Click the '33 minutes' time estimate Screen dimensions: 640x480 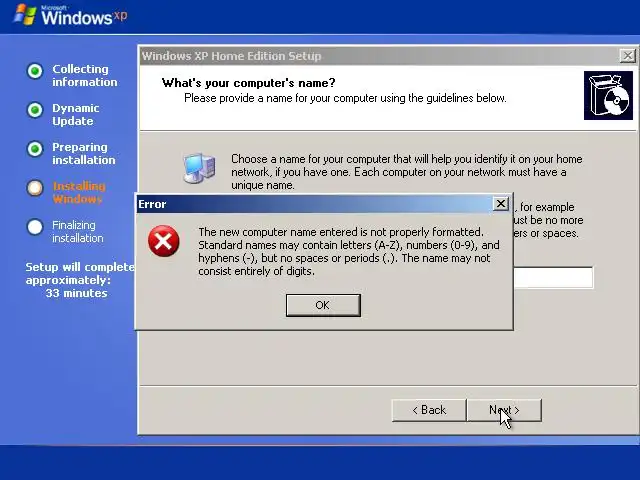pyautogui.click(x=76, y=293)
